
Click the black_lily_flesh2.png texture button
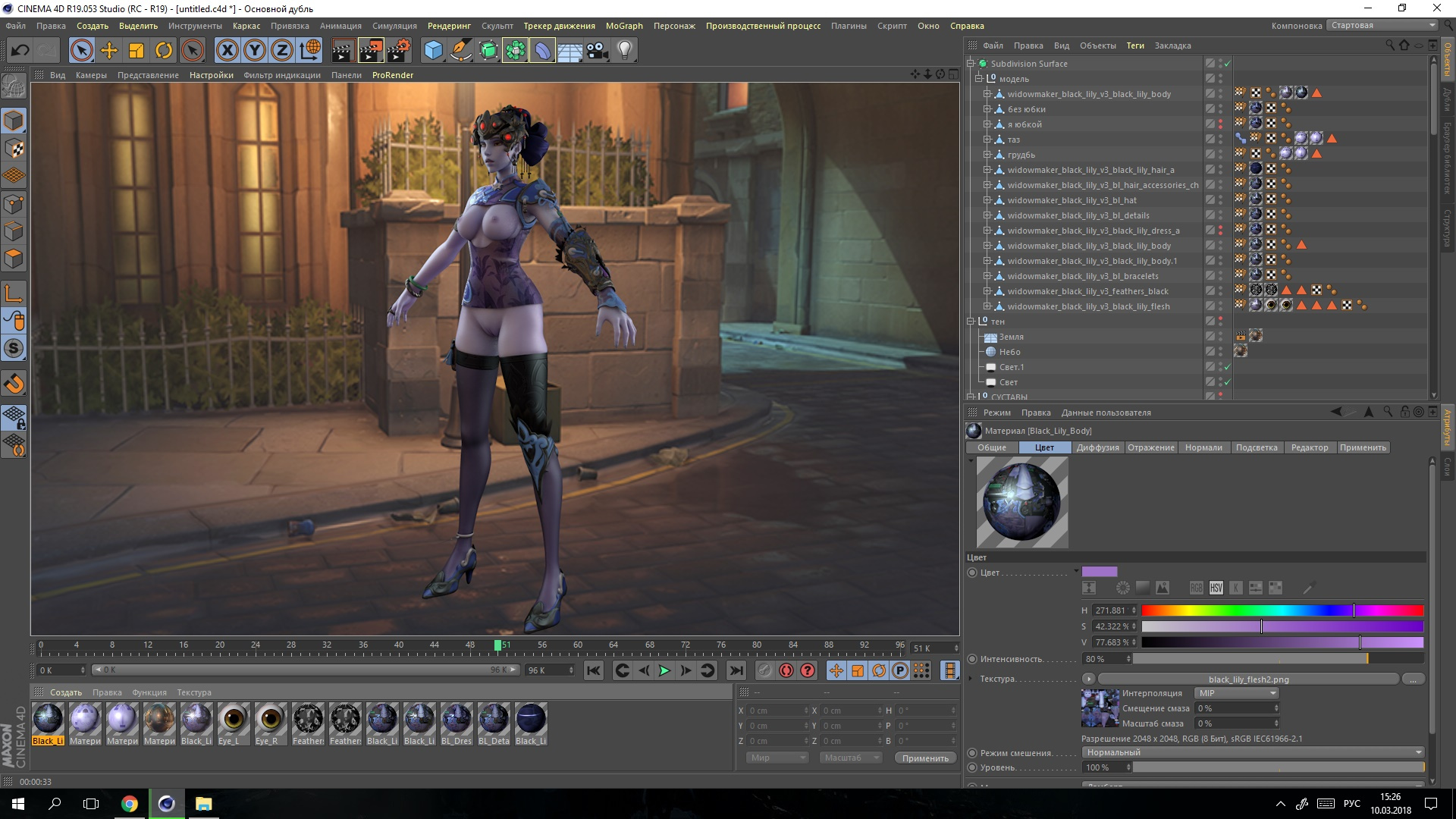(1248, 679)
